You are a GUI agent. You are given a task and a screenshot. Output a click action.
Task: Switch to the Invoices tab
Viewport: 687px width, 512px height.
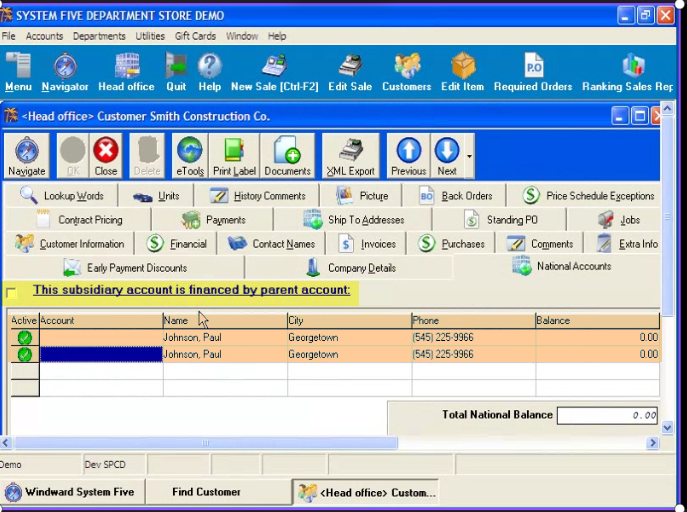[x=367, y=244]
